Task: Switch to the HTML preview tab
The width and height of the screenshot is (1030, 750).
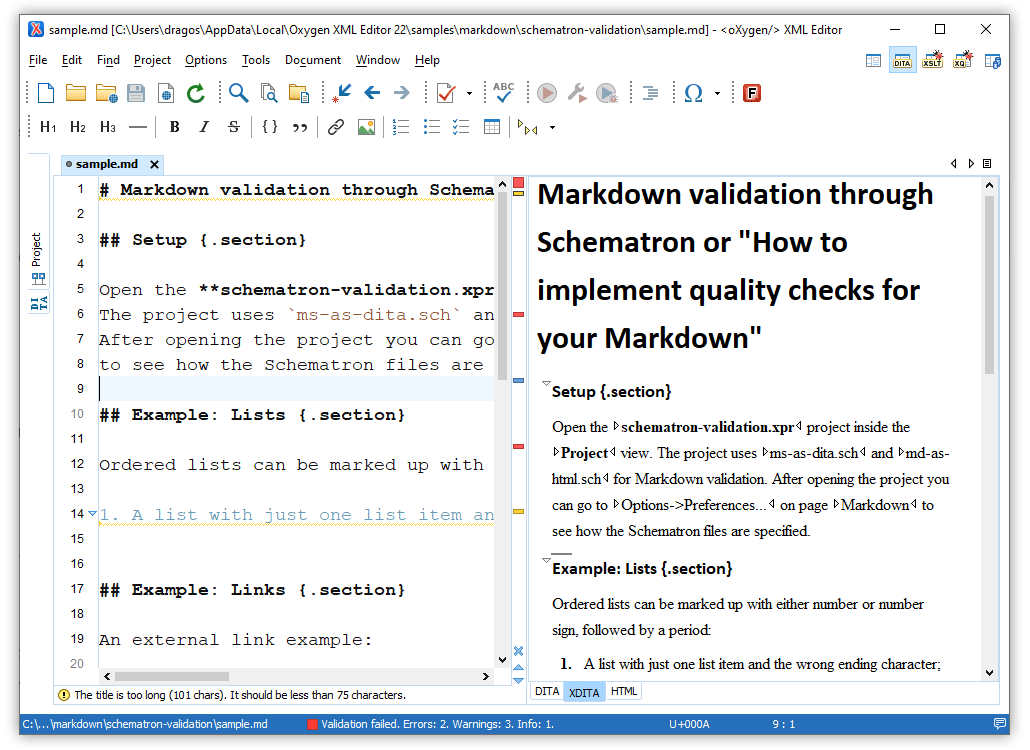Action: tap(623, 691)
